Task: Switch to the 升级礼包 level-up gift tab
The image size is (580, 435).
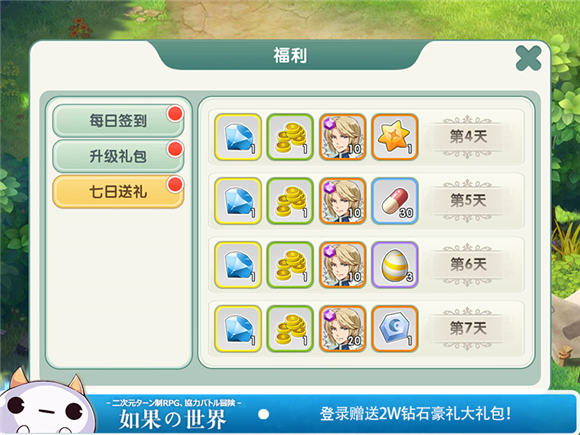Action: [x=118, y=156]
